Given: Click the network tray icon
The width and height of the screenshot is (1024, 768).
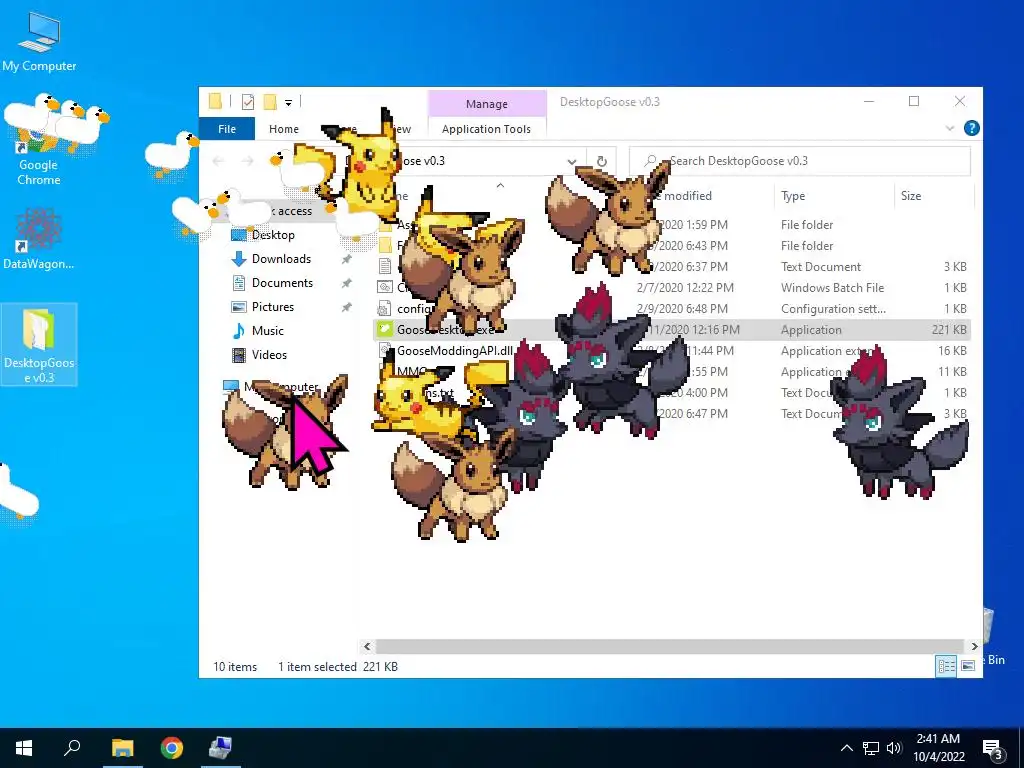Looking at the screenshot, I should pos(871,748).
